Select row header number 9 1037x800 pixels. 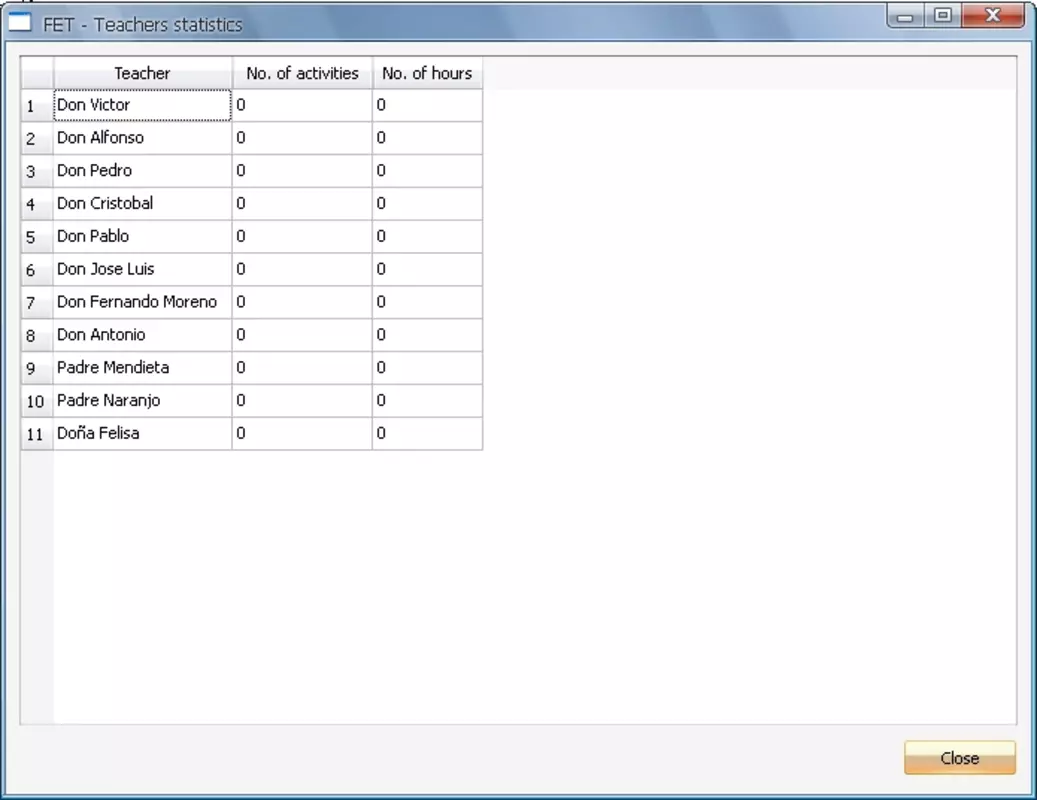point(37,368)
